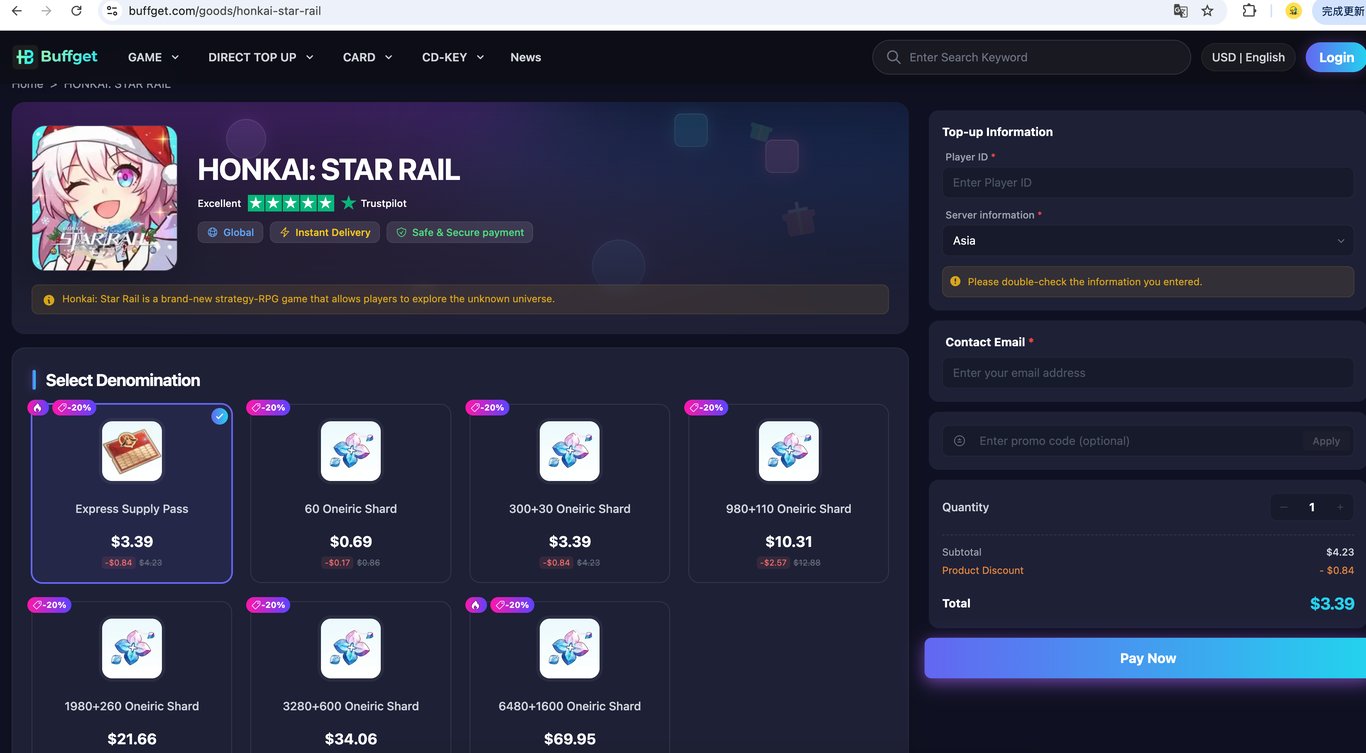Open the Server information dropdown showing Asia
This screenshot has width=1366, height=753.
1148,241
